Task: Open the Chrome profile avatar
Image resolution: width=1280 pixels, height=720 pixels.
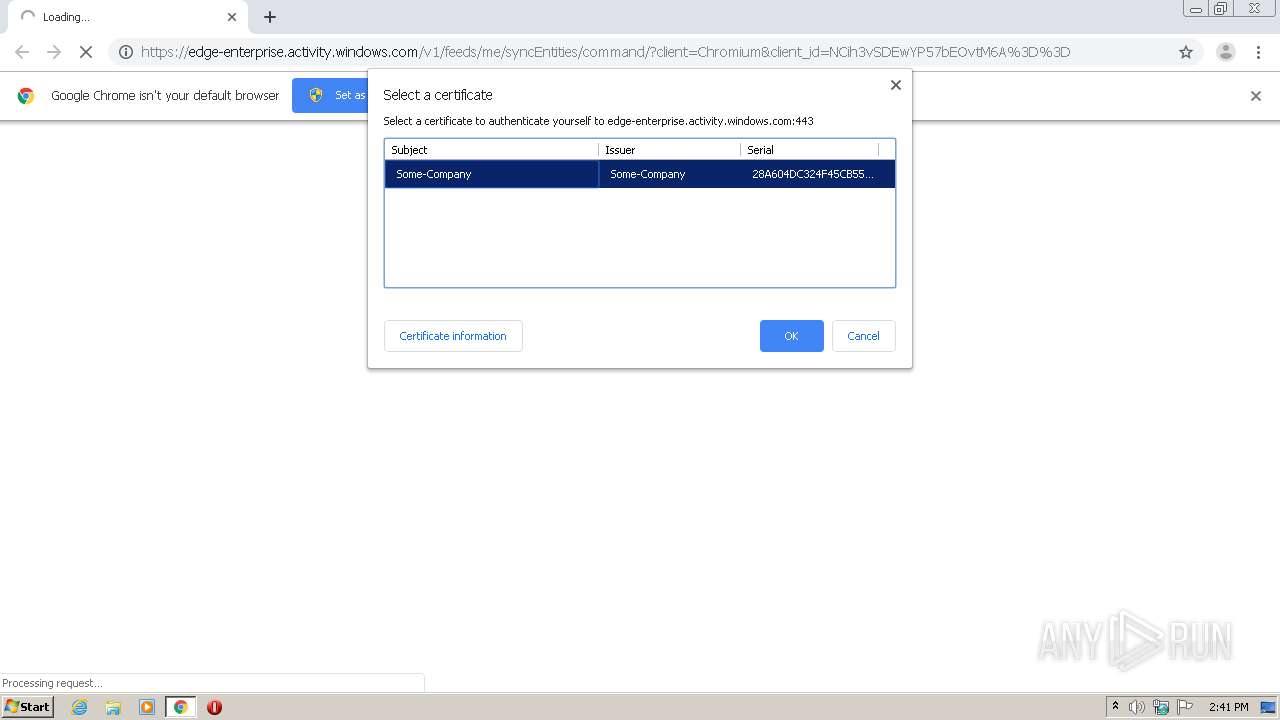Action: tap(1226, 52)
